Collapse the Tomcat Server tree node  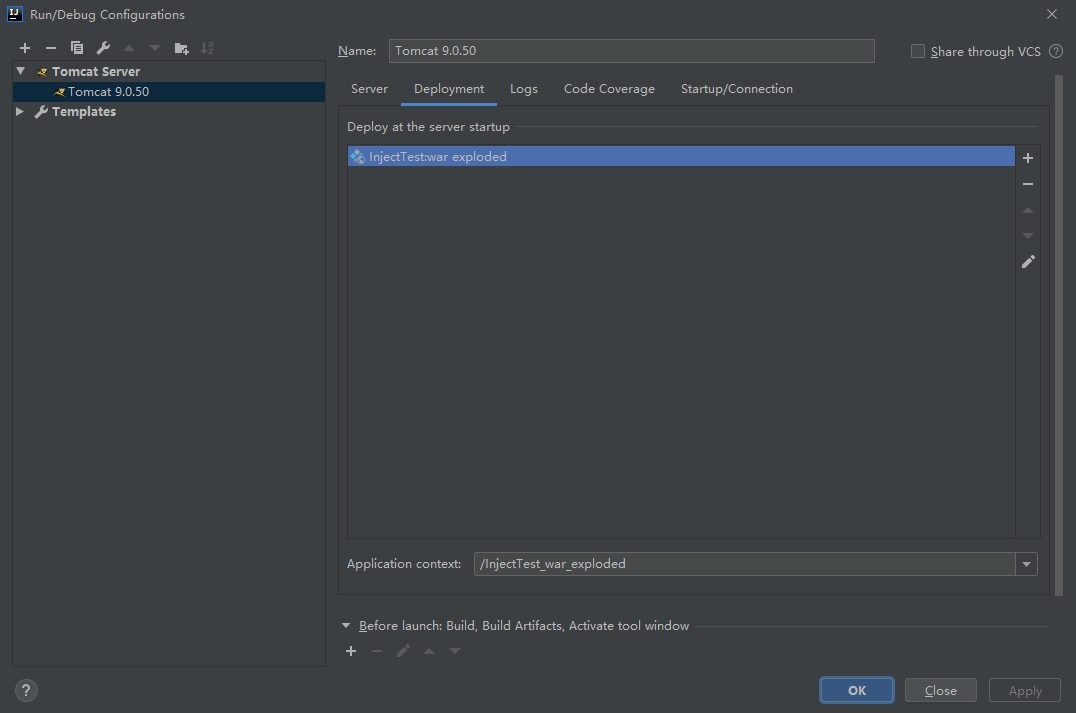pos(20,71)
